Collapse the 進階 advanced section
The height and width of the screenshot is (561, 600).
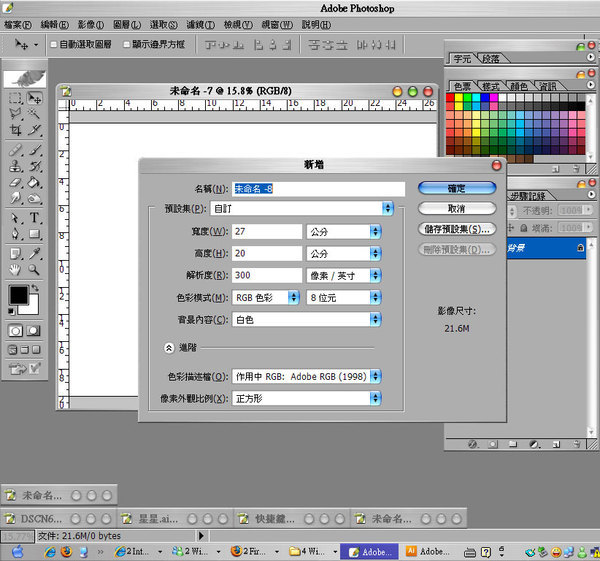pyautogui.click(x=169, y=348)
